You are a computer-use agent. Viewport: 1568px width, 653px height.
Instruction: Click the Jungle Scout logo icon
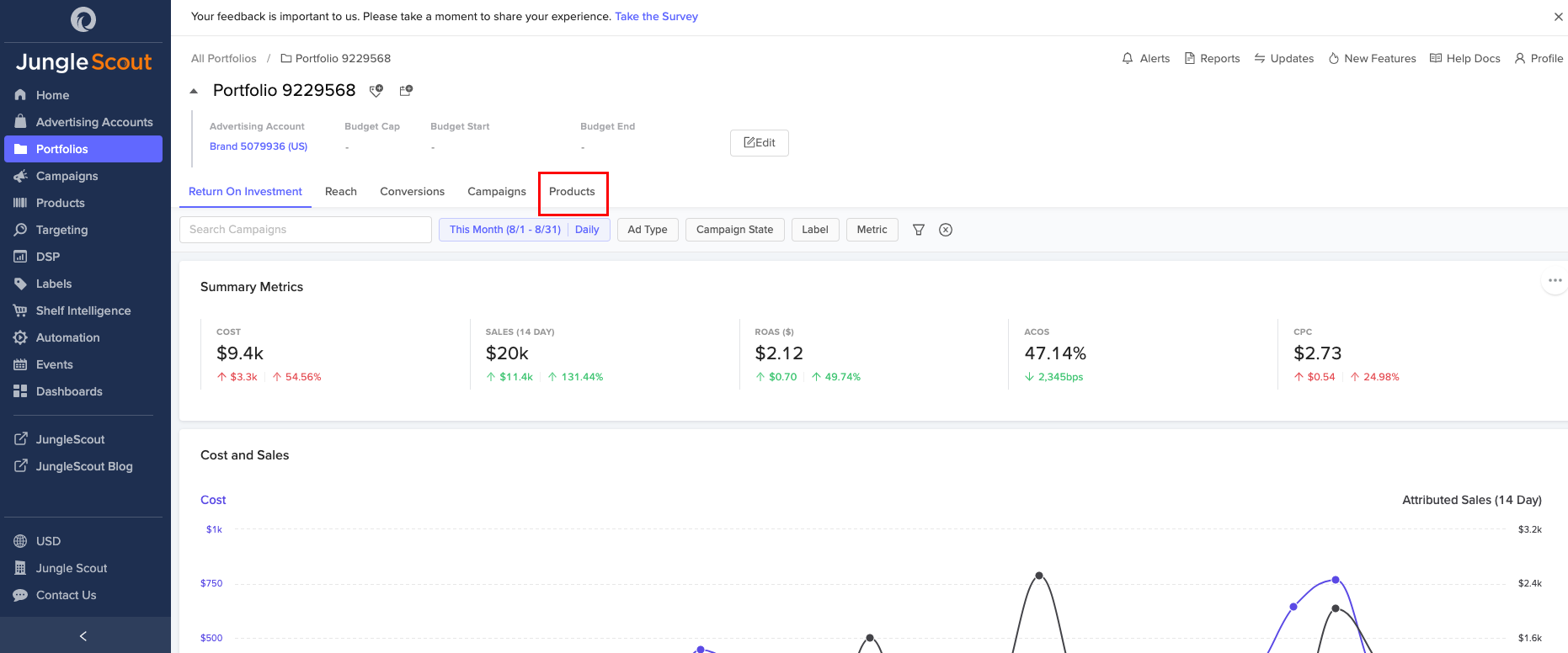83,19
